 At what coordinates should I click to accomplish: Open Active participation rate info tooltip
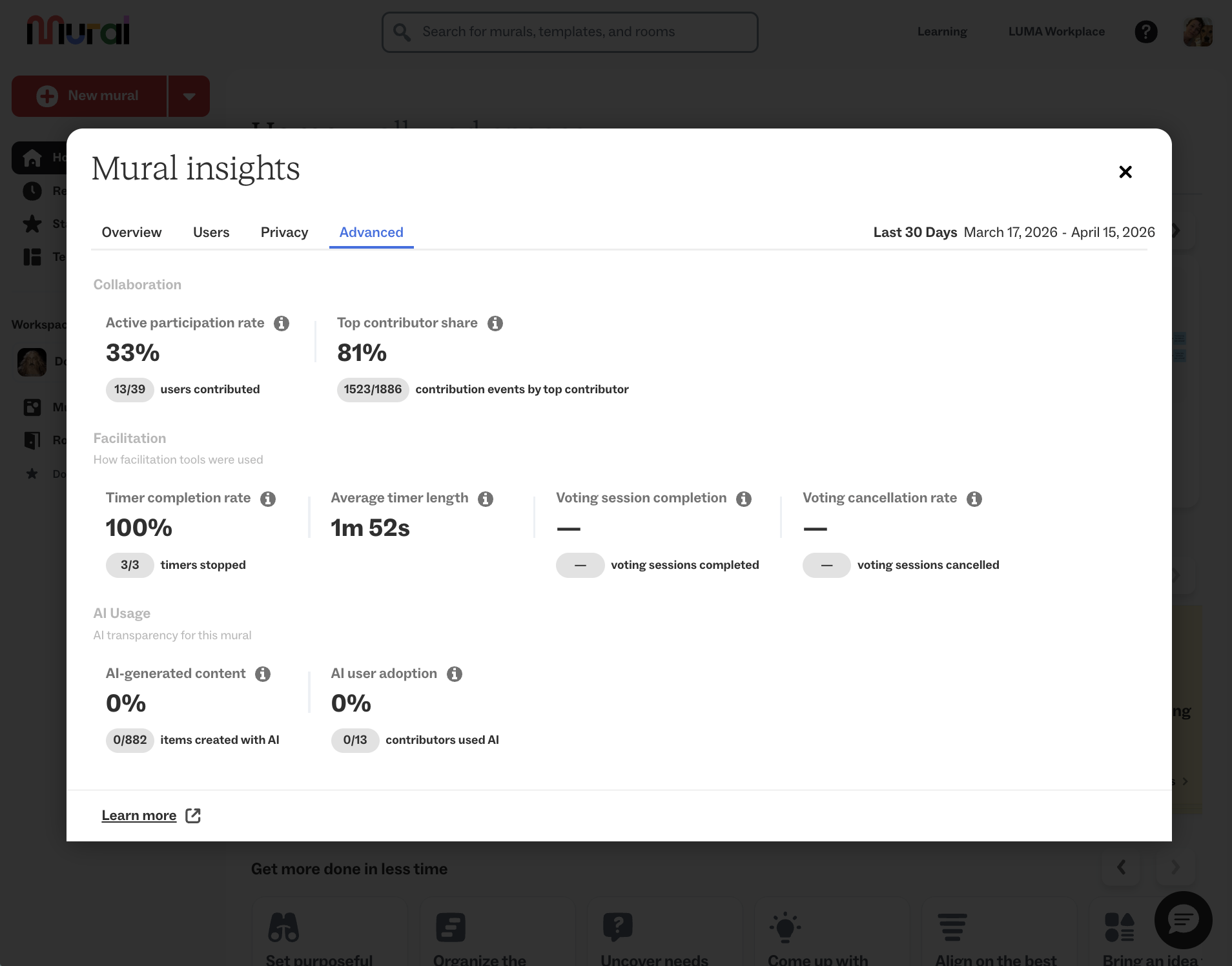point(282,324)
